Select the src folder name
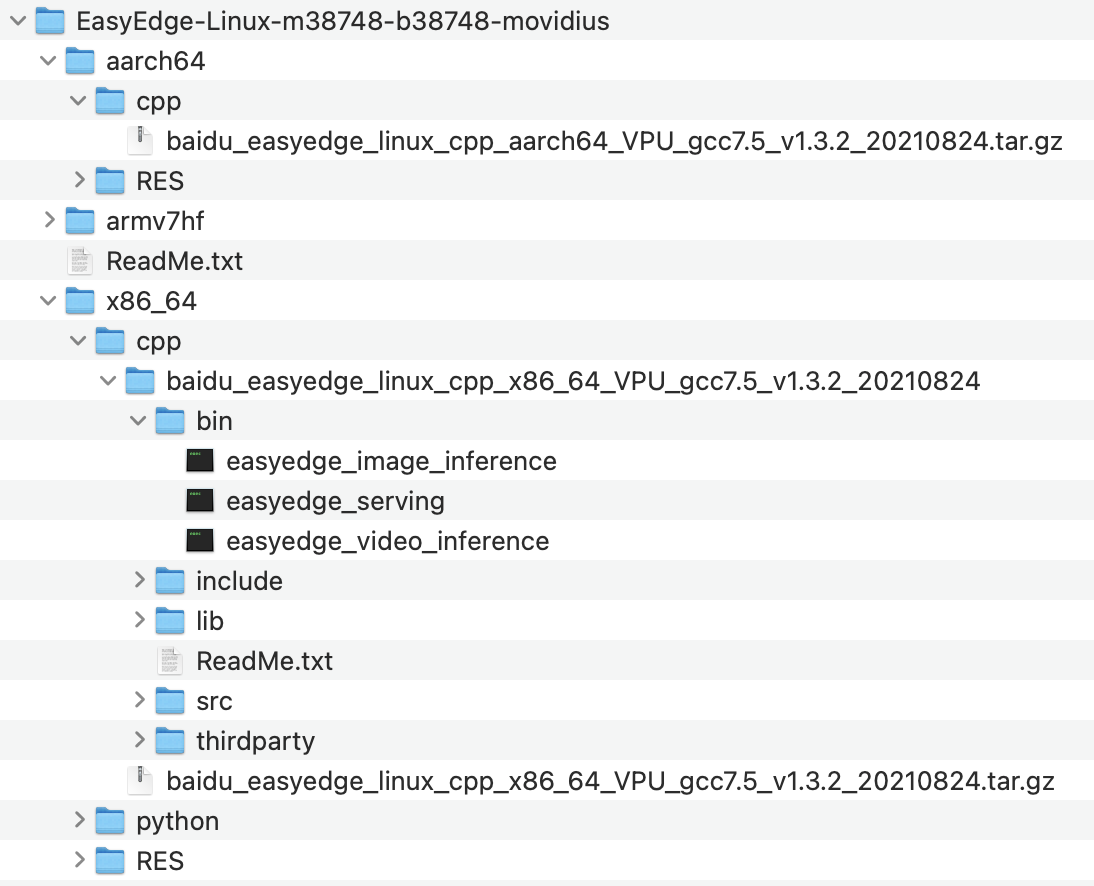1094x886 pixels. tap(214, 701)
